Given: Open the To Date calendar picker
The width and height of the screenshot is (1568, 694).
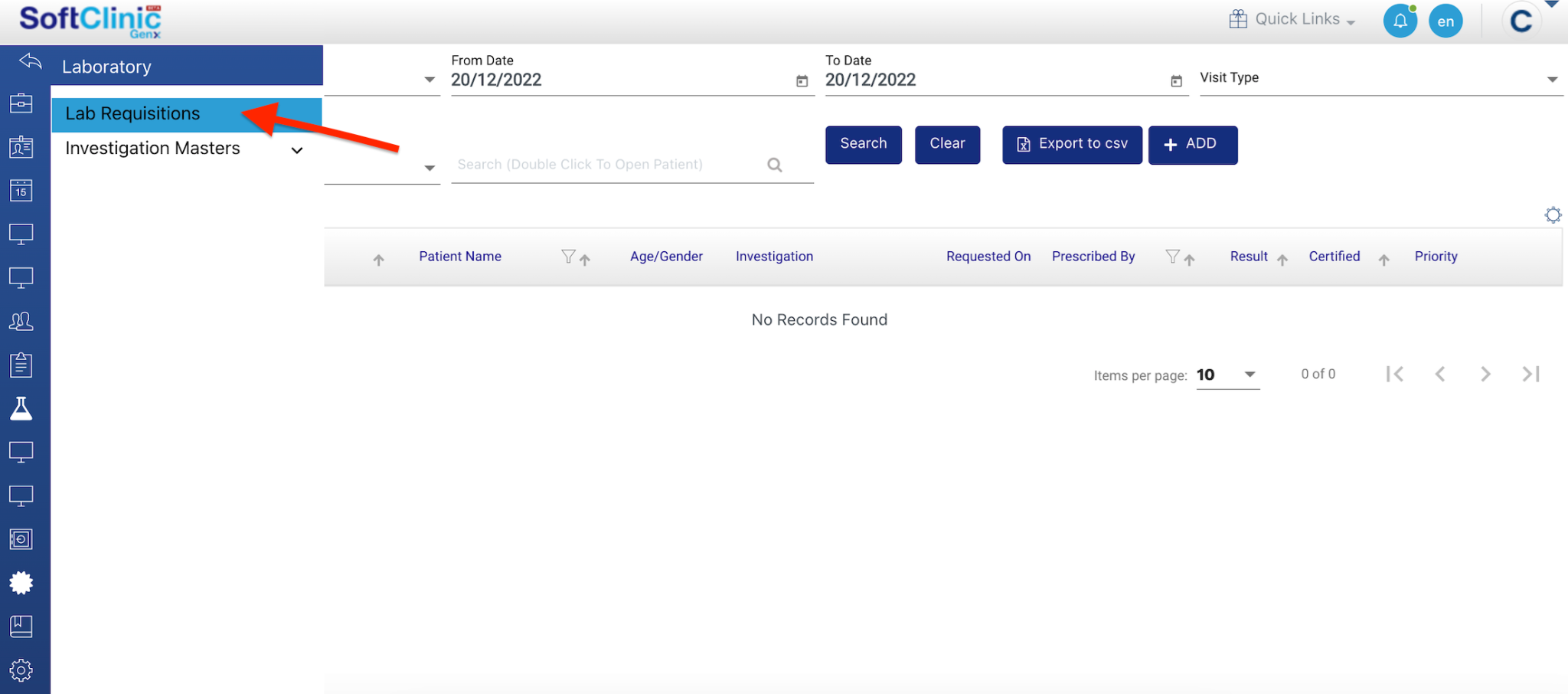Looking at the screenshot, I should tap(1176, 81).
